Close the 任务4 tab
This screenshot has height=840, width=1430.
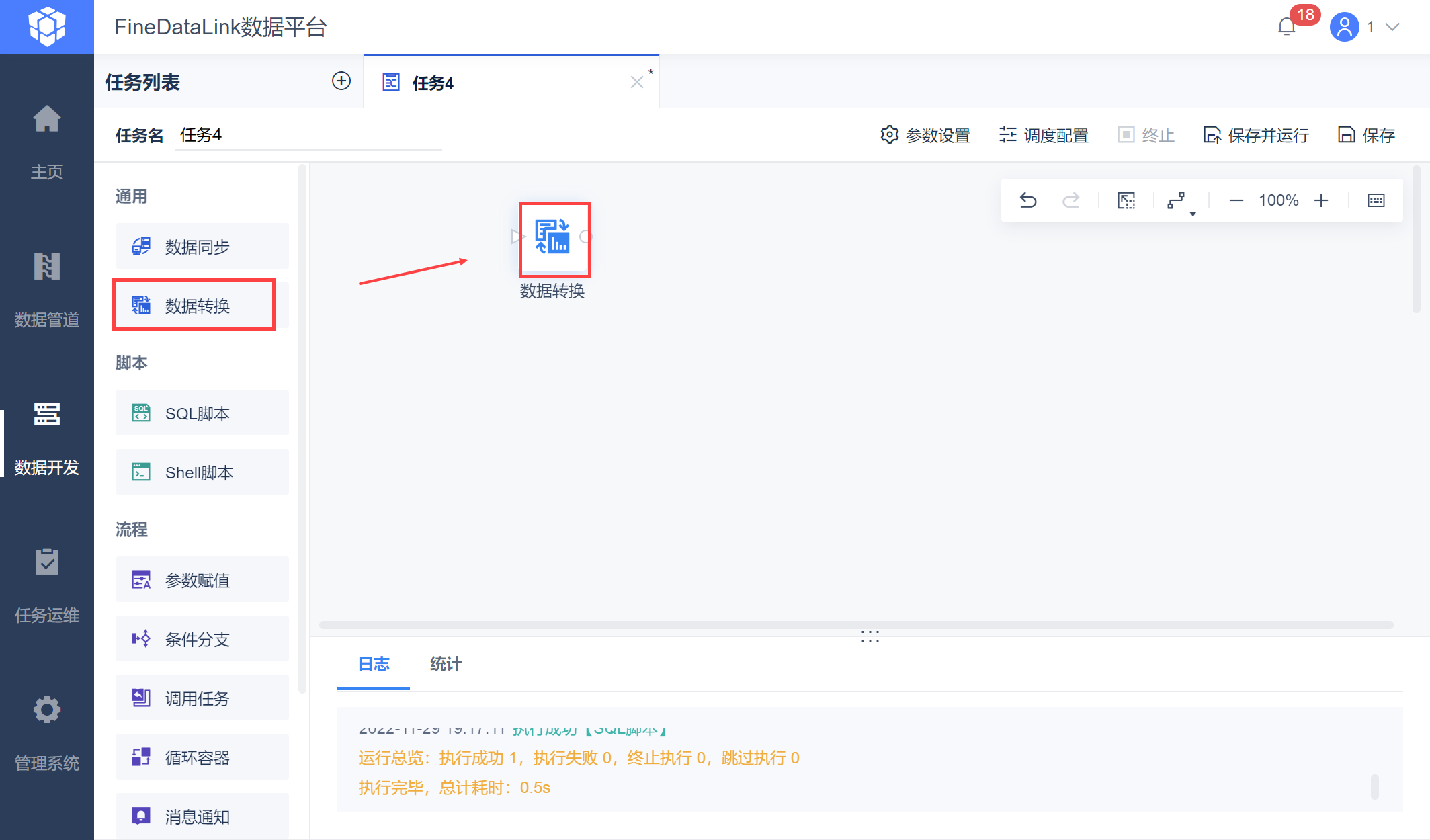click(636, 82)
